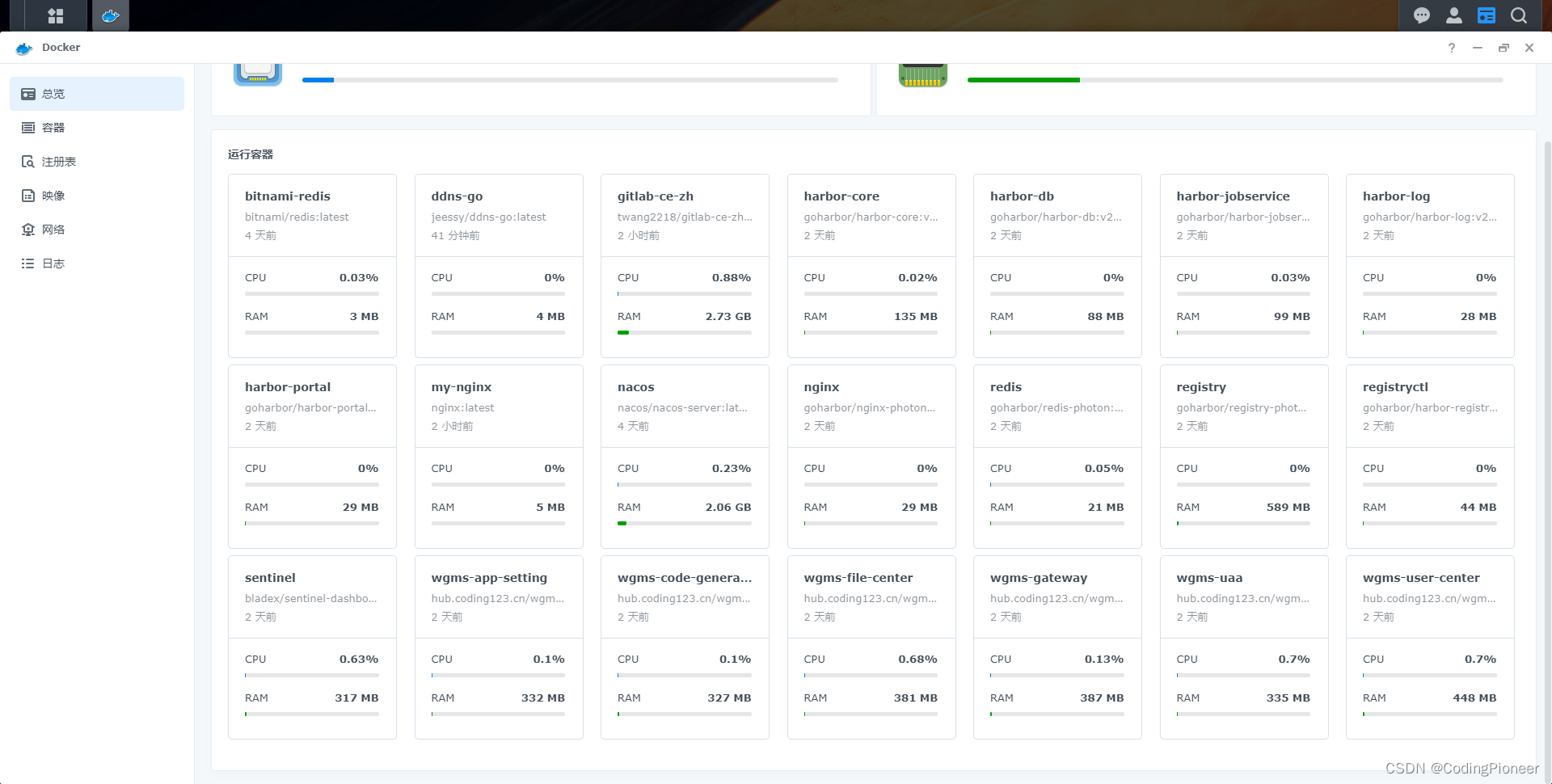Screen dimensions: 1552x784
Task: Go to 容器 in the sidebar
Action: [x=97, y=128]
